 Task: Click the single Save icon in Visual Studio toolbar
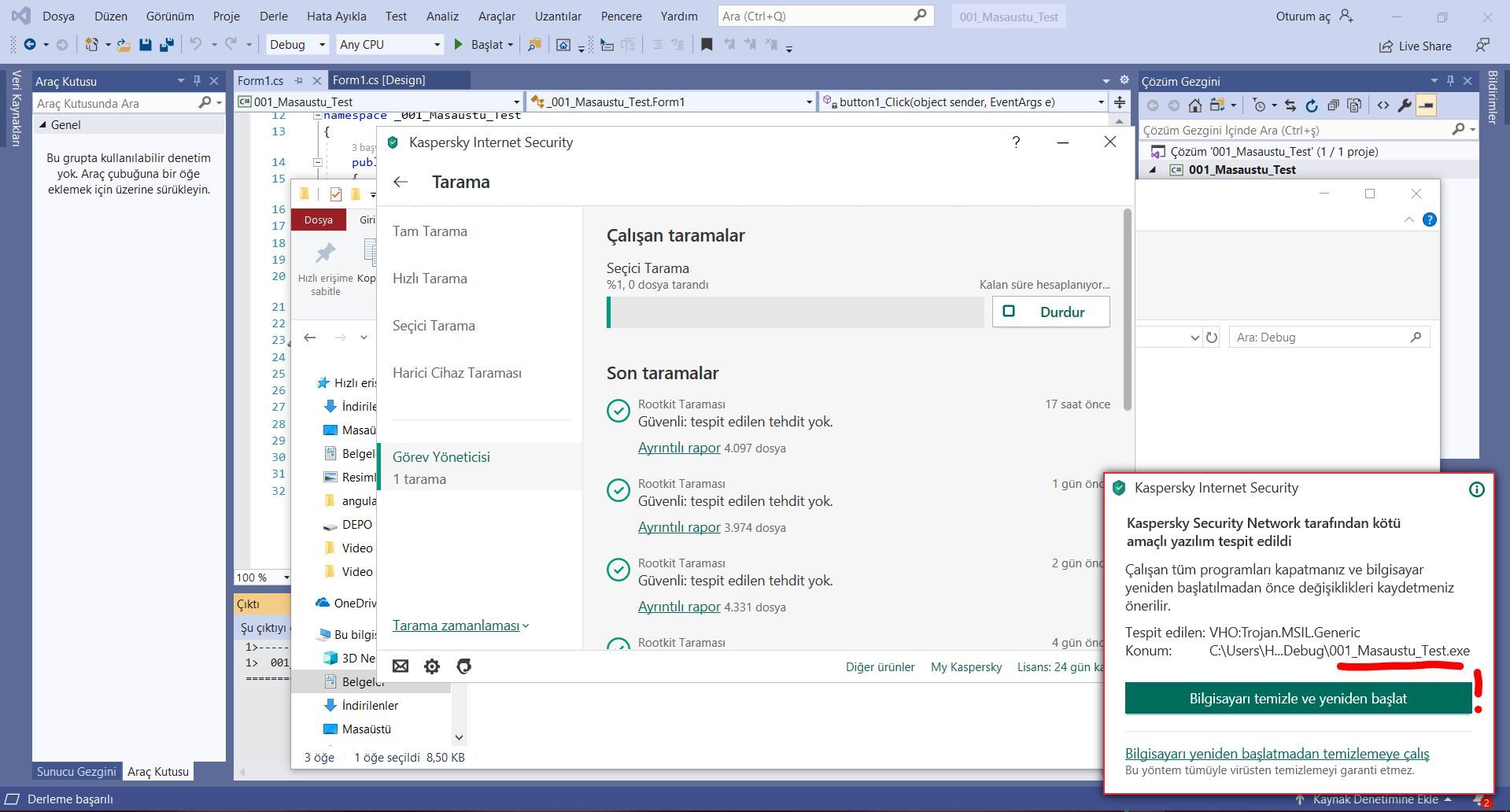click(145, 45)
